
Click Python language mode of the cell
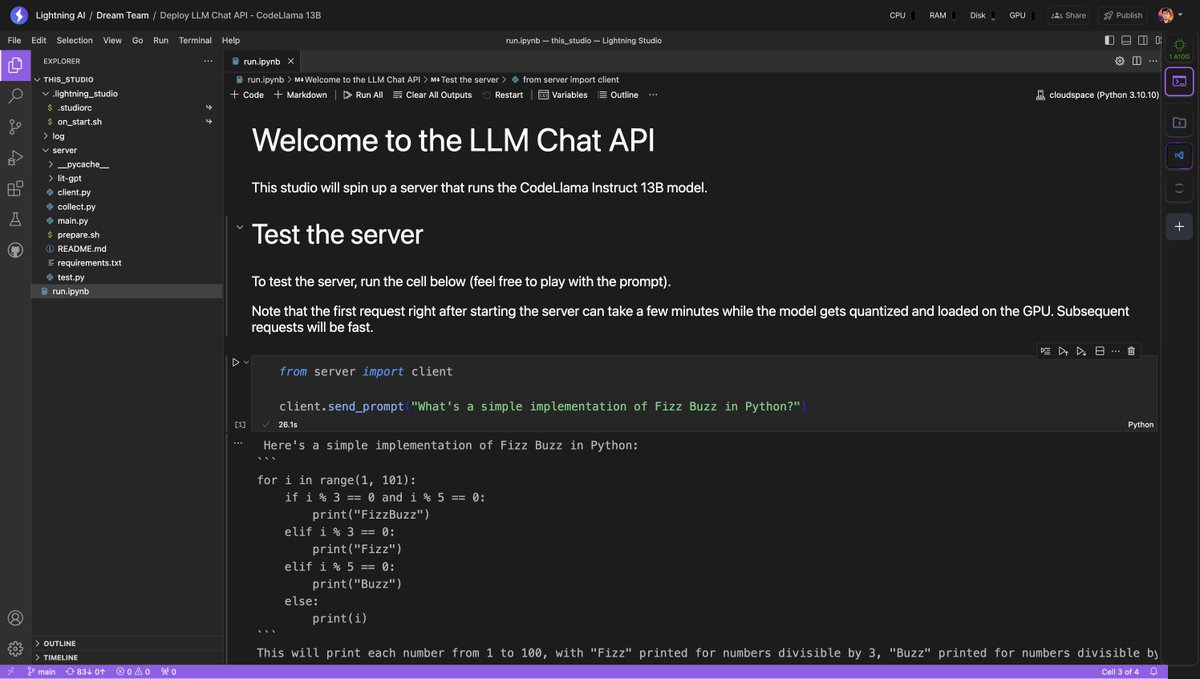coord(1140,424)
